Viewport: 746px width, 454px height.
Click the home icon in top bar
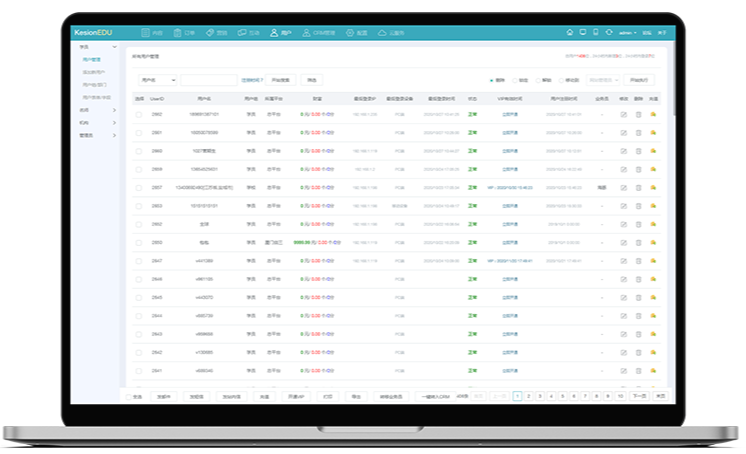click(x=570, y=32)
